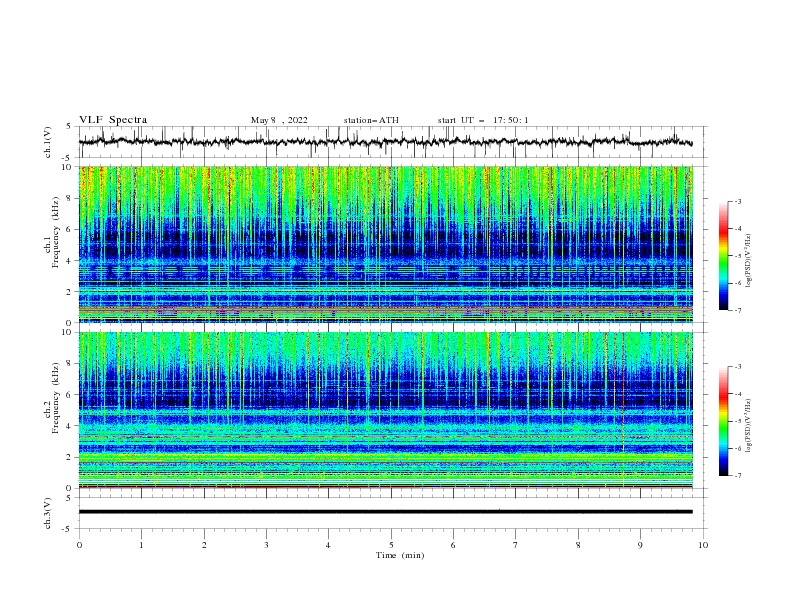Image resolution: width=792 pixels, height=612 pixels.
Task: Click the 'ch.1(V)' waveform axis label
Action: 48,142
